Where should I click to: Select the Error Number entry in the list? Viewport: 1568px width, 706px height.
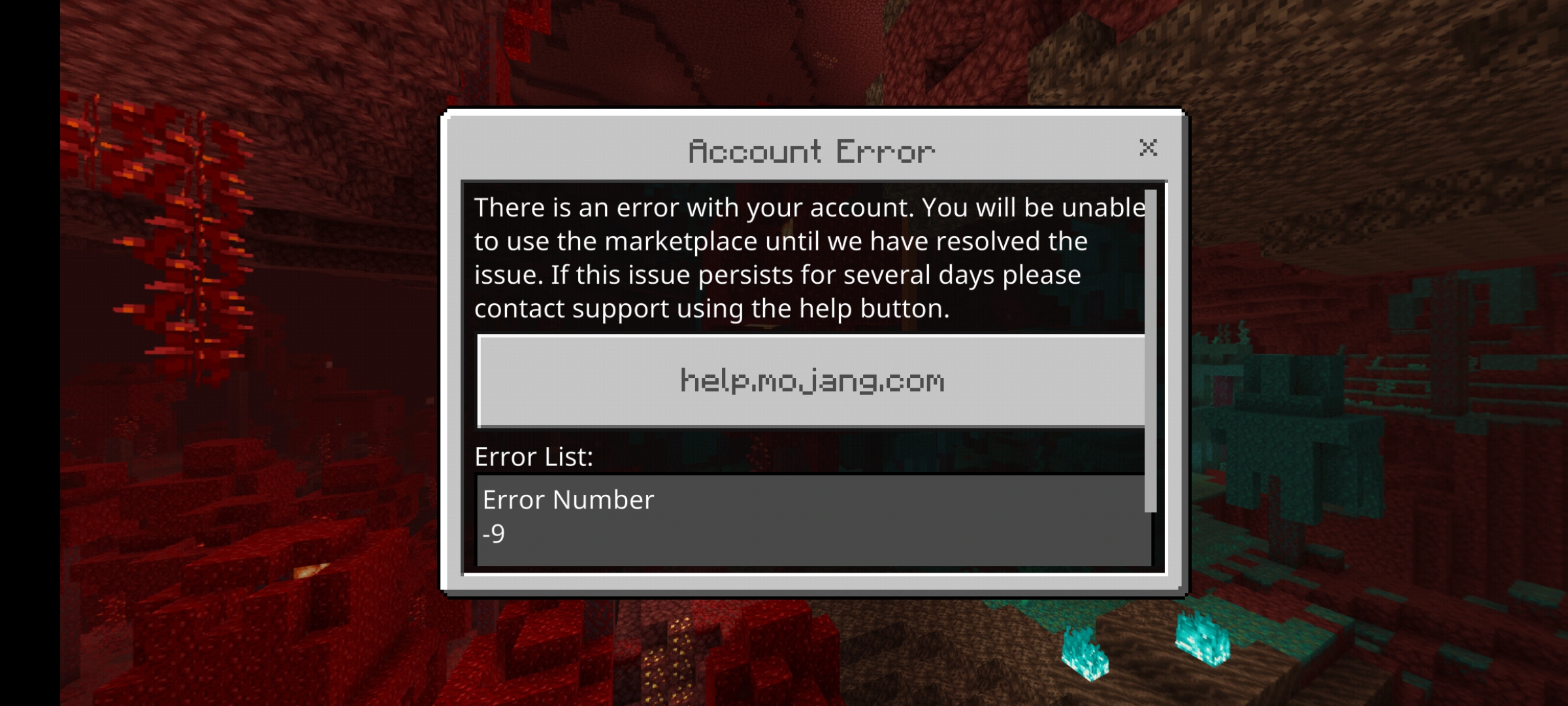click(x=813, y=520)
